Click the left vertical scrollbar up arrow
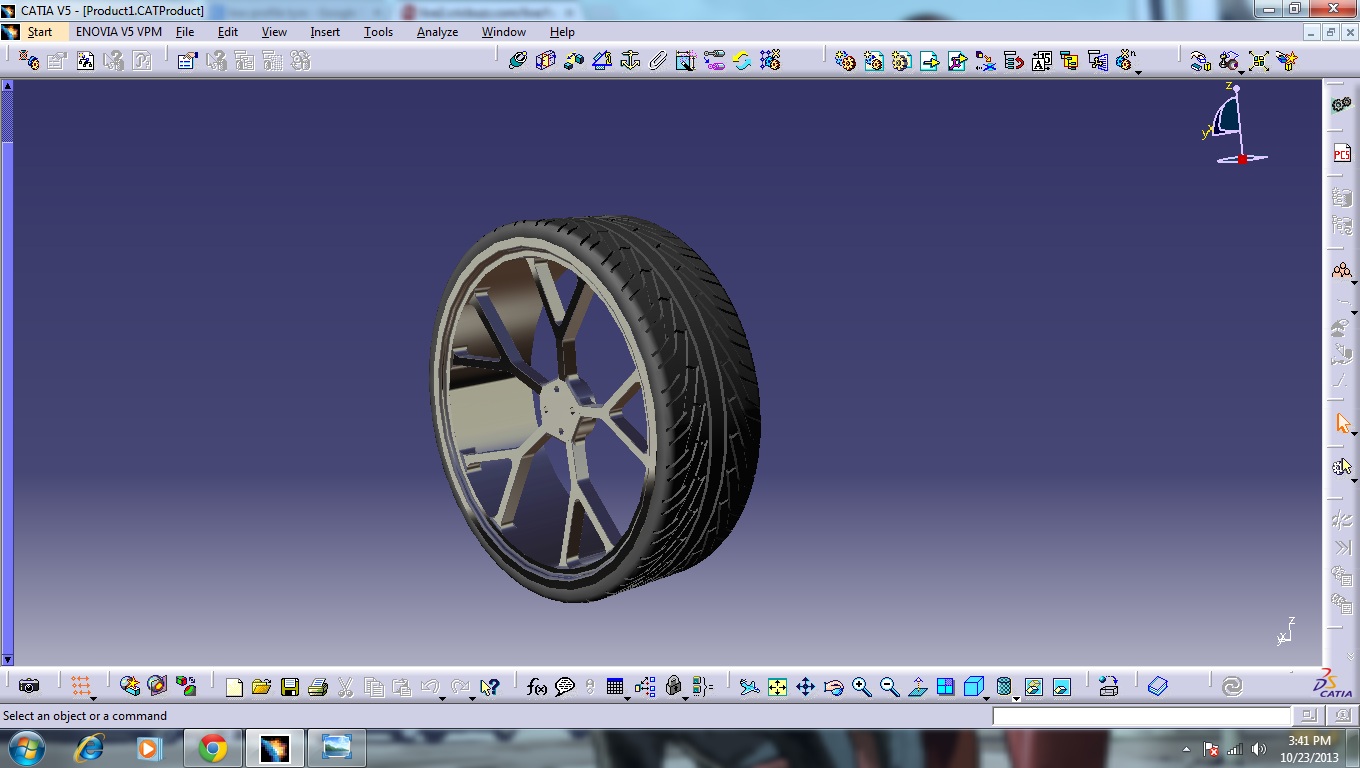This screenshot has width=1360, height=768. point(7,85)
